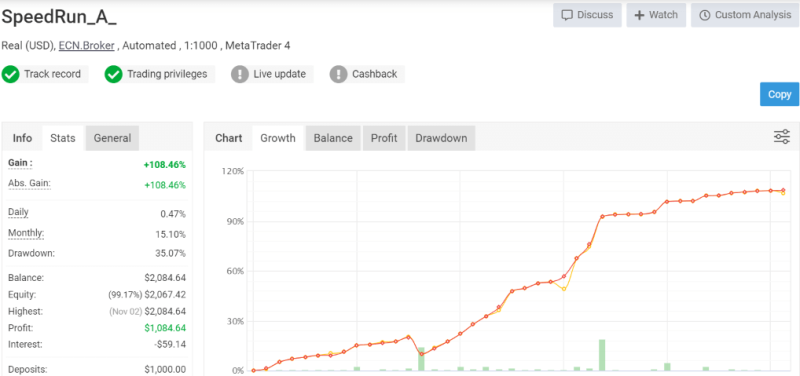Click the Custom Analysis button

click(x=745, y=15)
